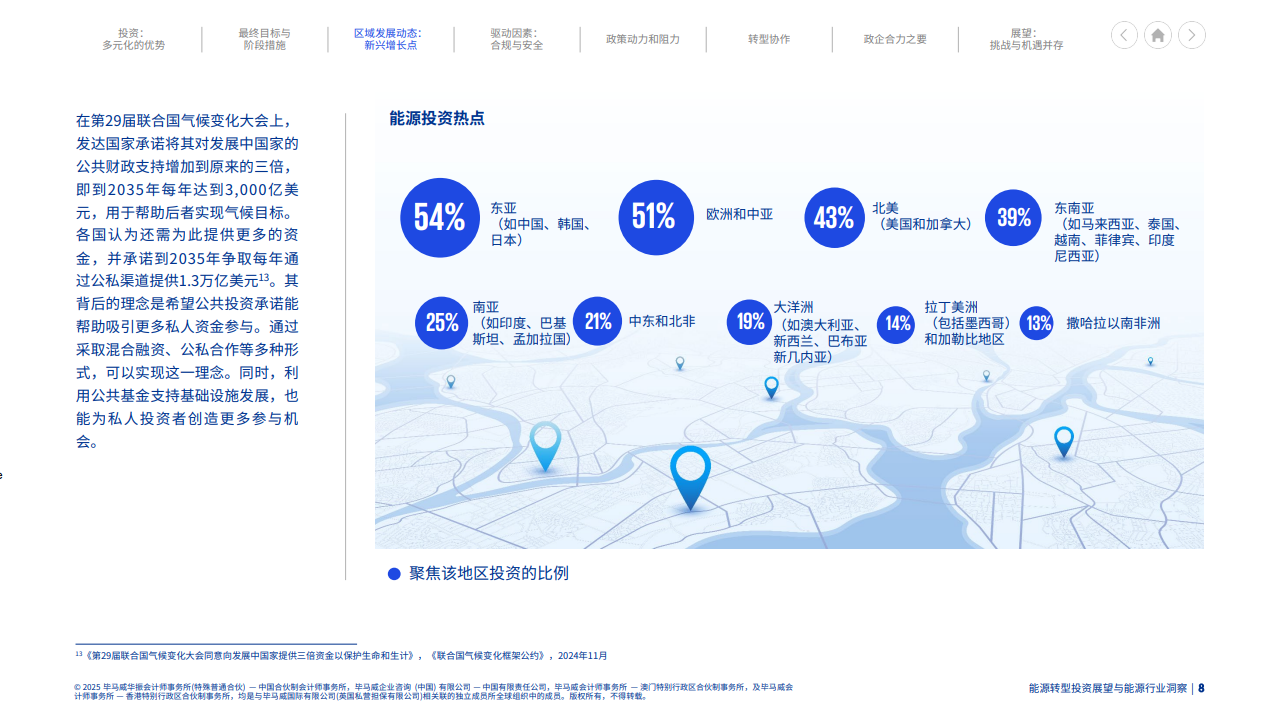
Task: Expand the 区域发展动态:新兴增长点 section
Action: point(391,38)
